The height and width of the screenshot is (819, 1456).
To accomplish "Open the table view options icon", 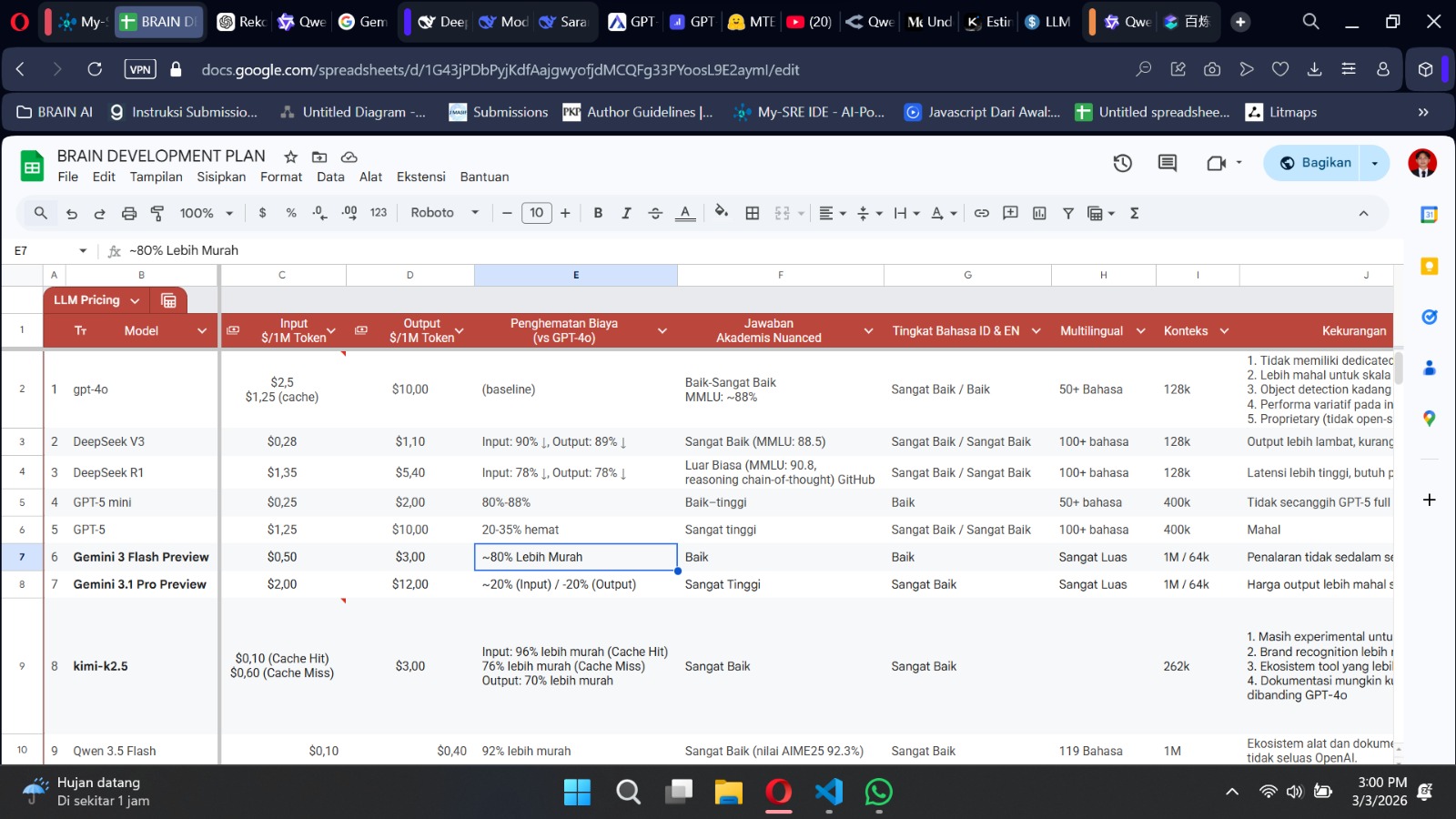I will [168, 300].
